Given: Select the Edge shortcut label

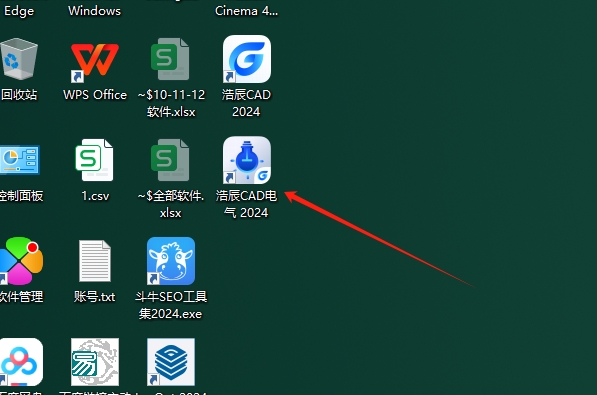Looking at the screenshot, I should [x=19, y=11].
